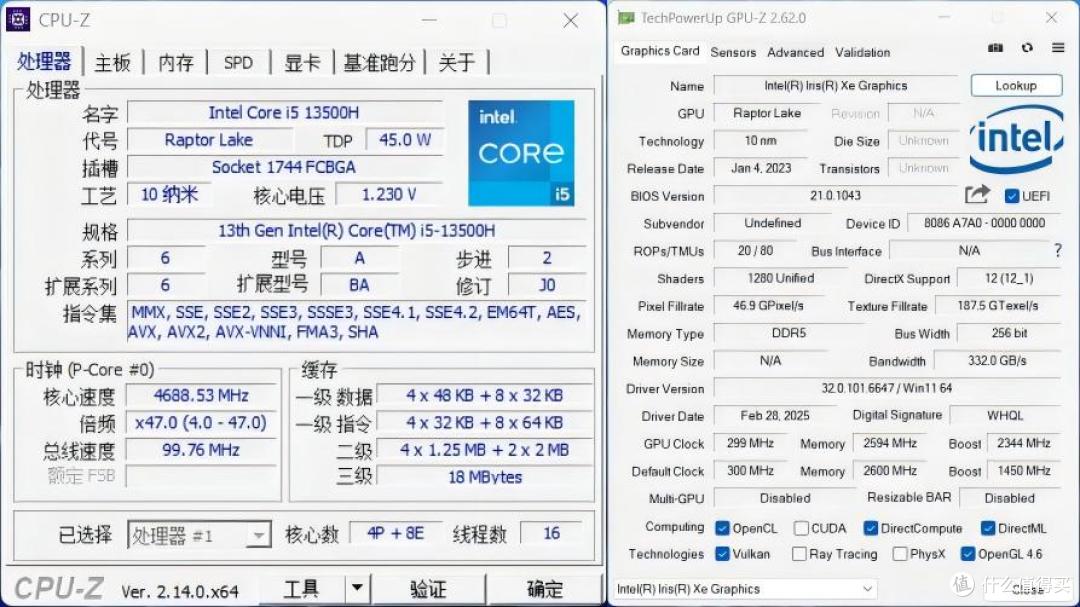Open the 工具 dropdown arrow
Screen dimensions: 1080x607
(x=357, y=588)
